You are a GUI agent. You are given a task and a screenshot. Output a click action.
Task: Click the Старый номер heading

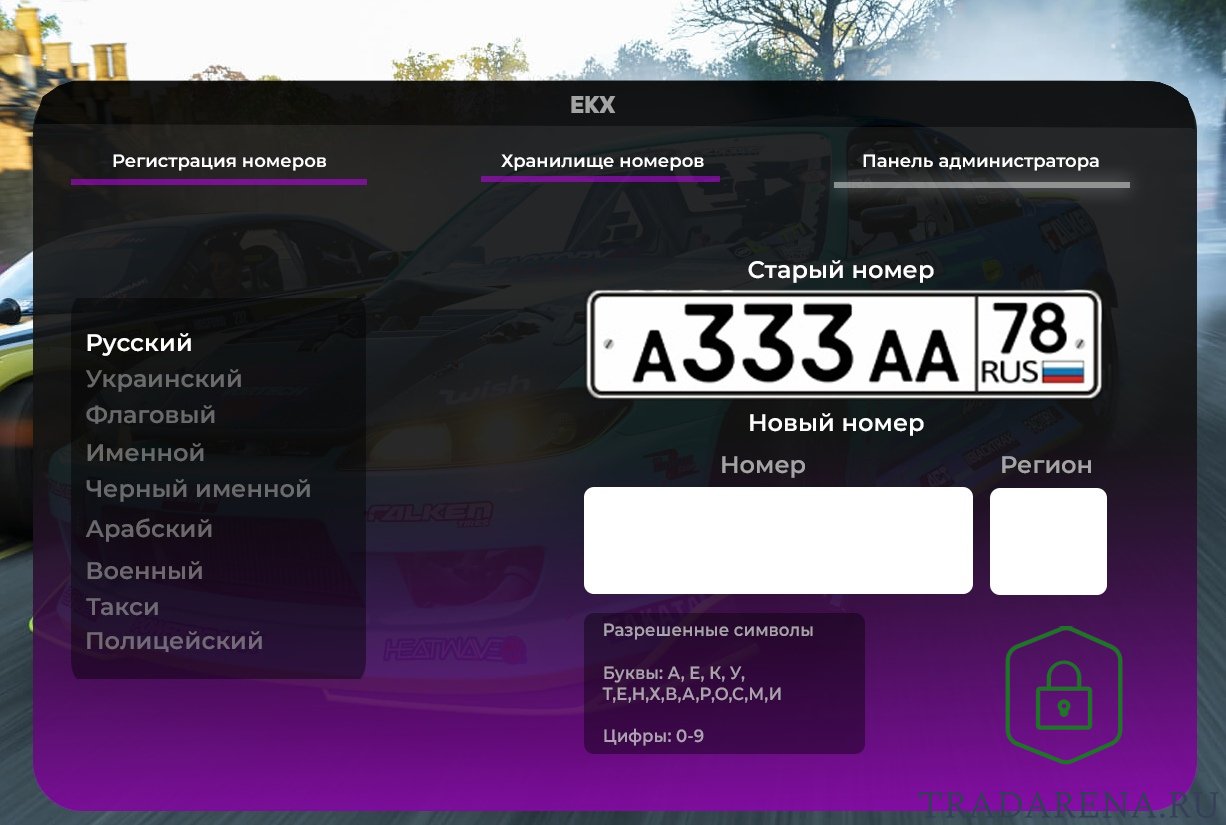coord(841,270)
